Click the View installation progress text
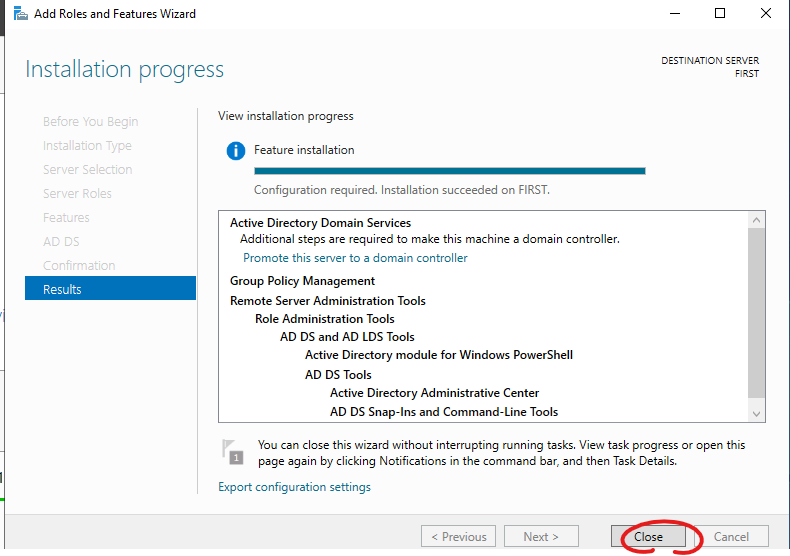The width and height of the screenshot is (790, 556). click(x=286, y=116)
